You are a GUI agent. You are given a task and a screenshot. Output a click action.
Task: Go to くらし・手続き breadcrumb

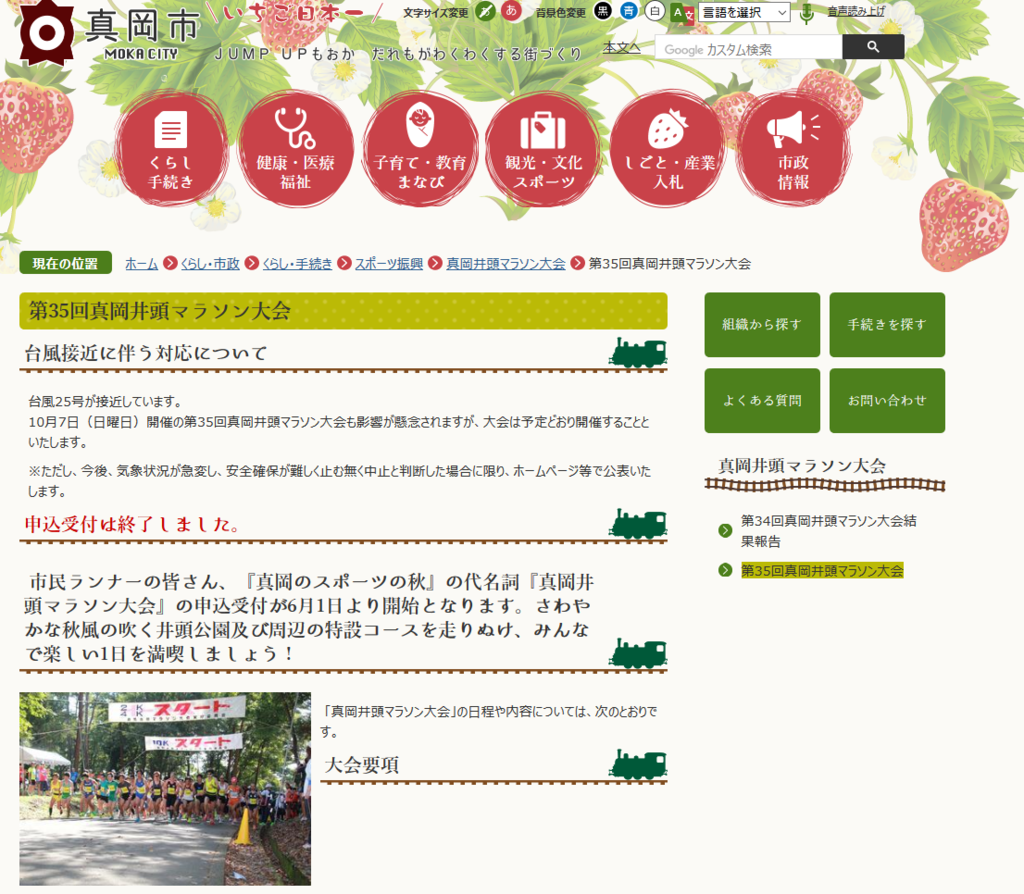297,264
